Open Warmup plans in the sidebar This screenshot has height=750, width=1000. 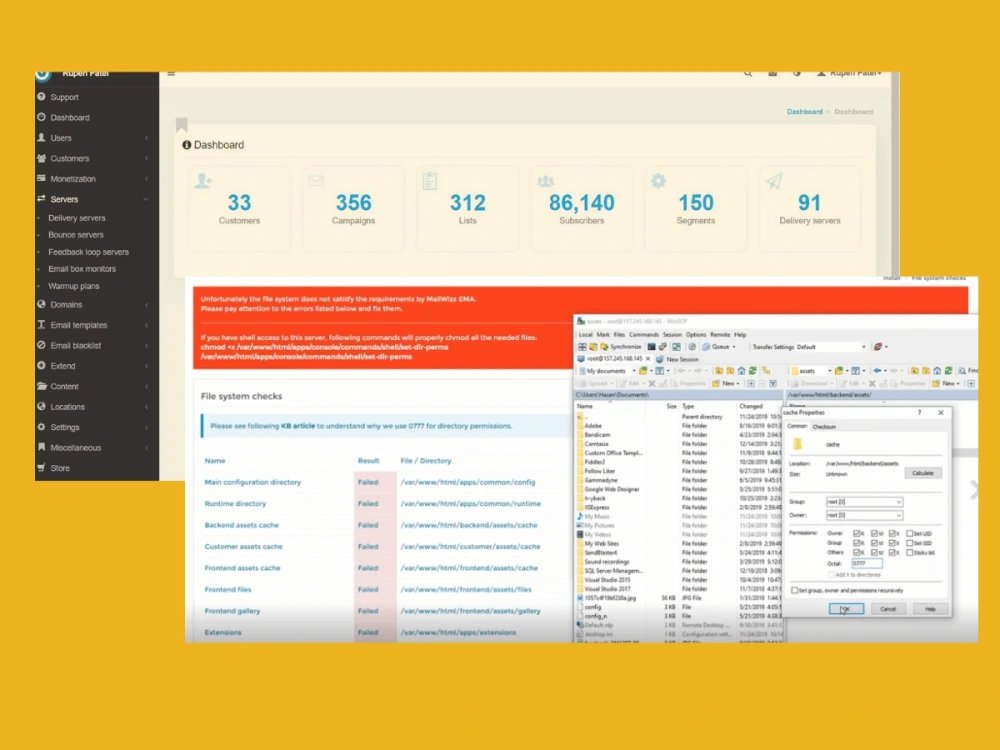(73, 286)
